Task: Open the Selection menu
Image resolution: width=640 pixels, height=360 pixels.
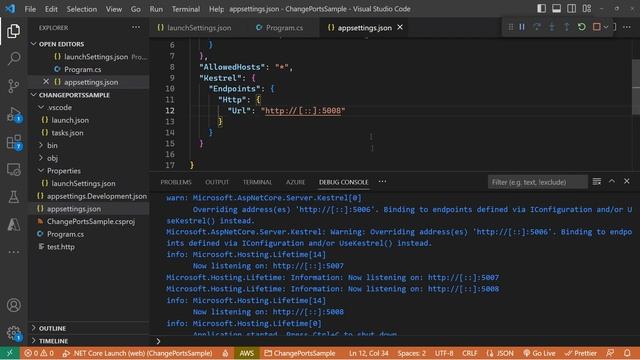Action: pos(82,9)
